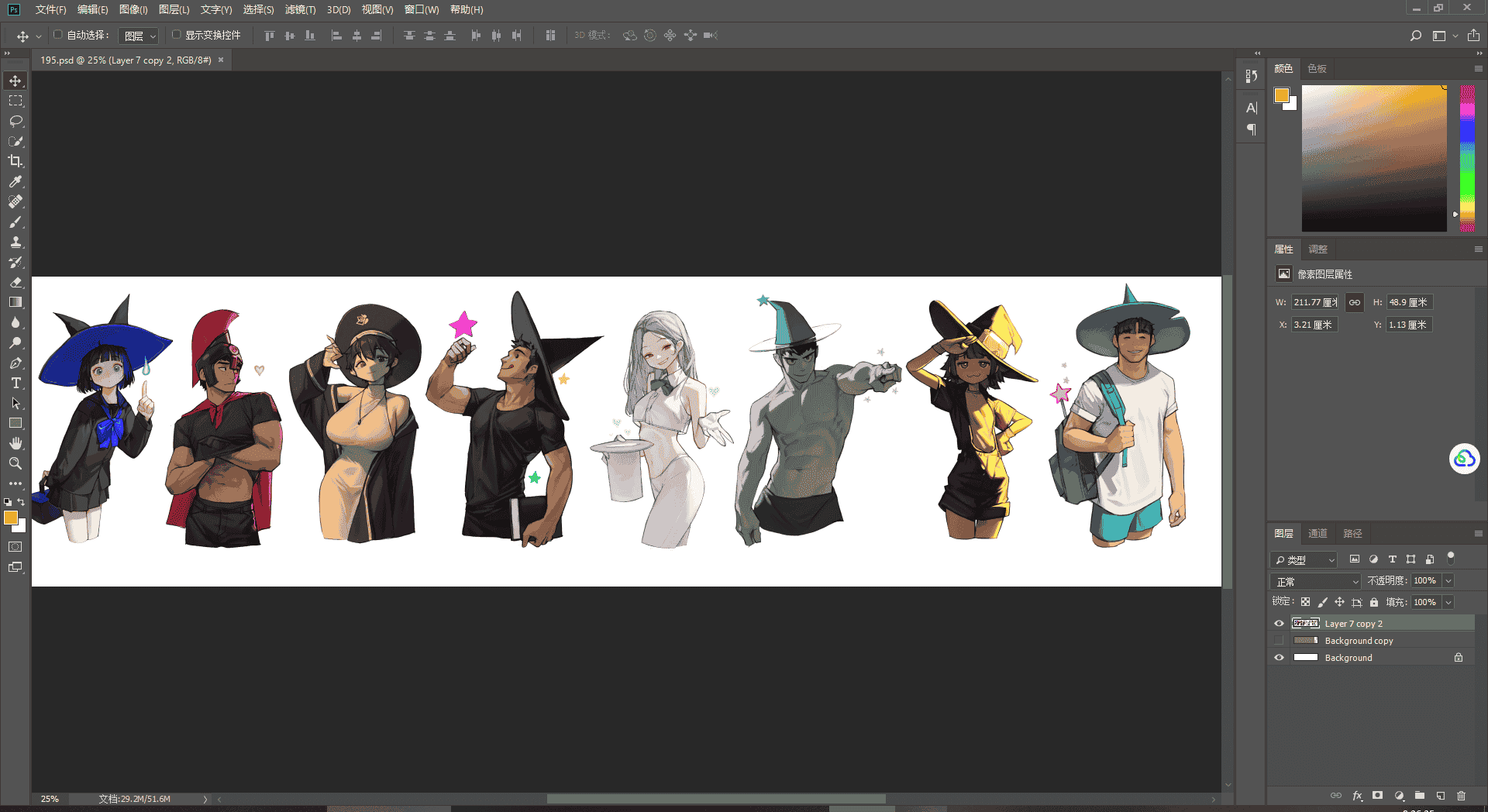This screenshot has width=1488, height=812.
Task: Enable the 显示变换控件 checkbox
Action: 177,35
